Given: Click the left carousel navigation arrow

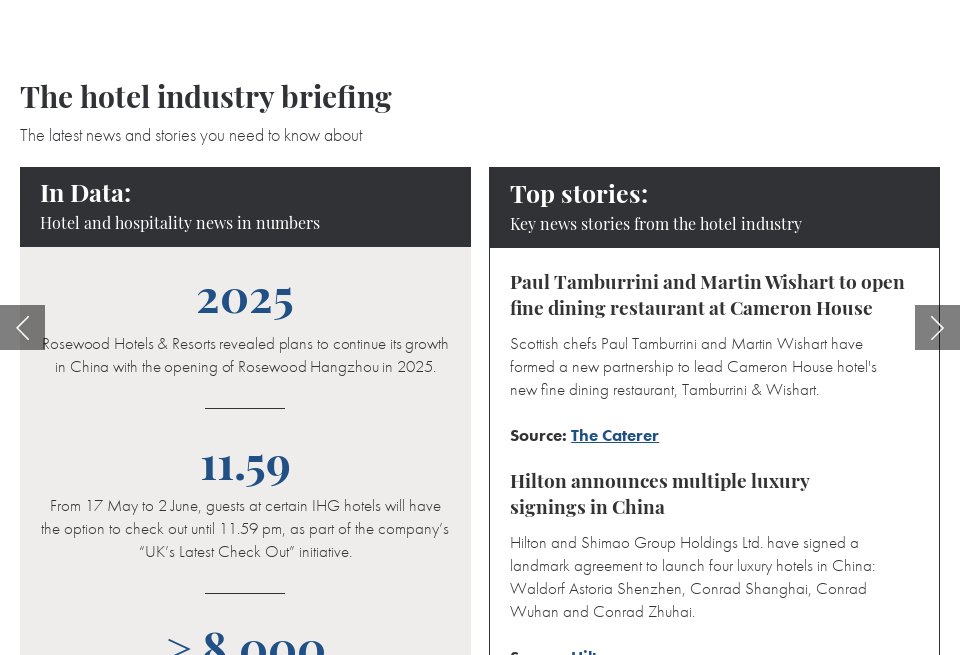Looking at the screenshot, I should click(x=22, y=327).
